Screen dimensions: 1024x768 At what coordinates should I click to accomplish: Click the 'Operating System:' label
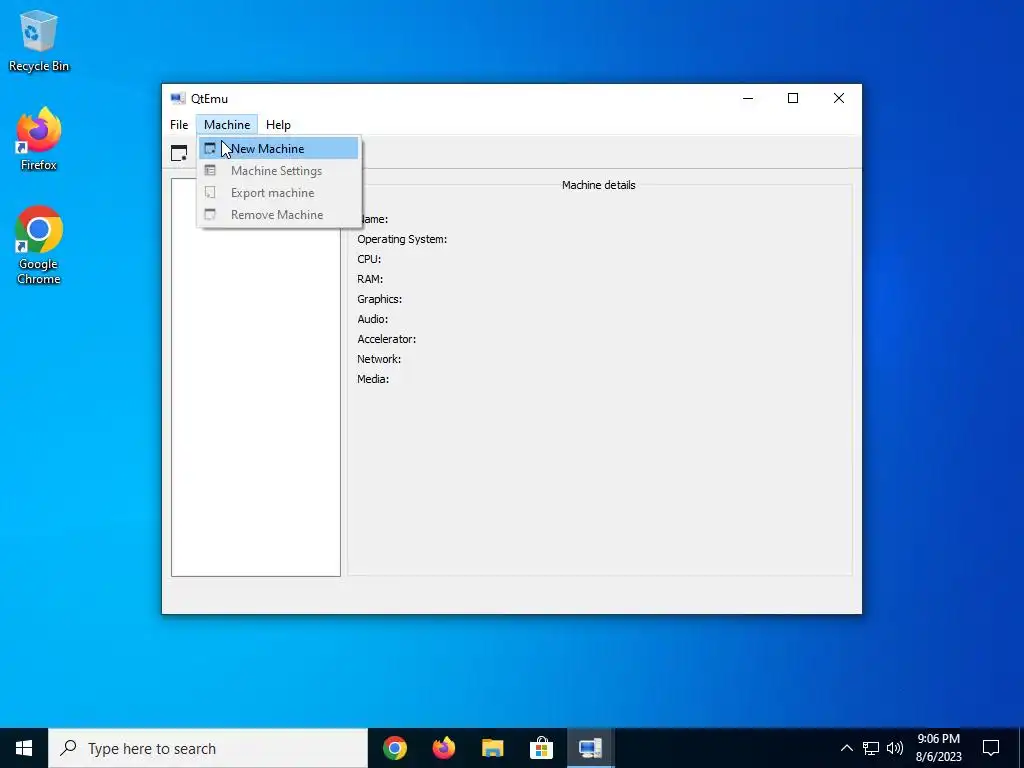click(402, 239)
